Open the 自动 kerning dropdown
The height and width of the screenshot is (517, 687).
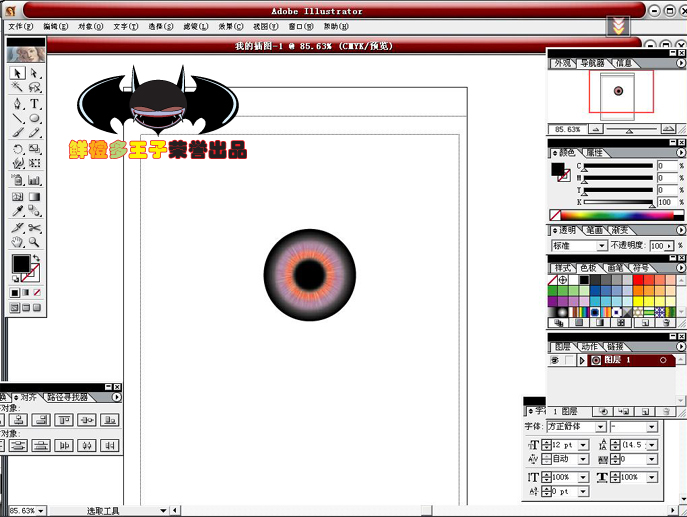tap(583, 459)
